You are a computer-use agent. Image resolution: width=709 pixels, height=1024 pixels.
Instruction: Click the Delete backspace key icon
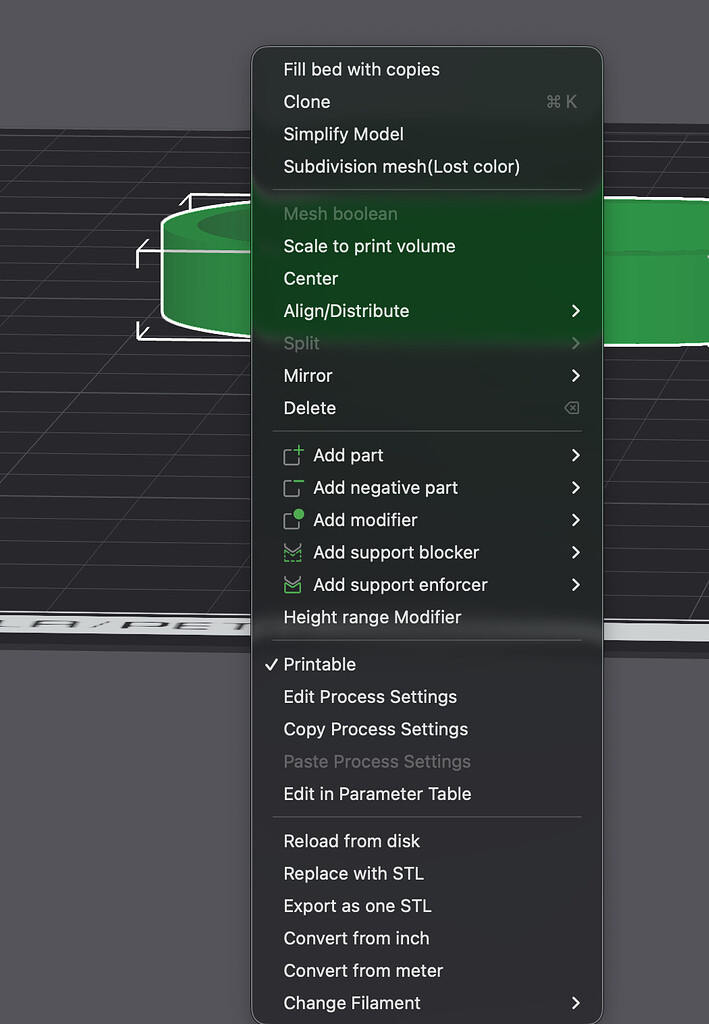pyautogui.click(x=571, y=408)
